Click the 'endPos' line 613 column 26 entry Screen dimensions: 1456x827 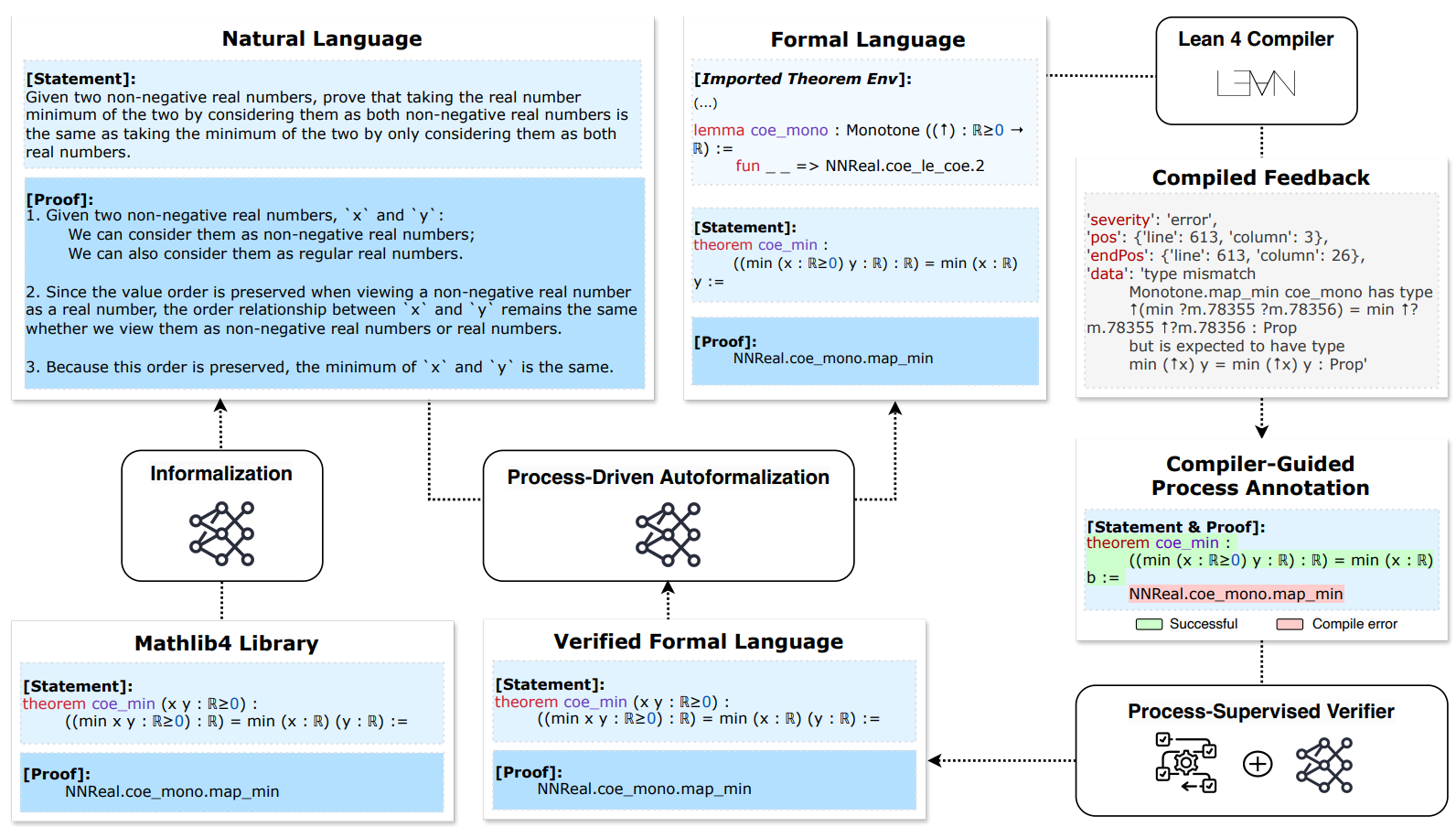1226,255
